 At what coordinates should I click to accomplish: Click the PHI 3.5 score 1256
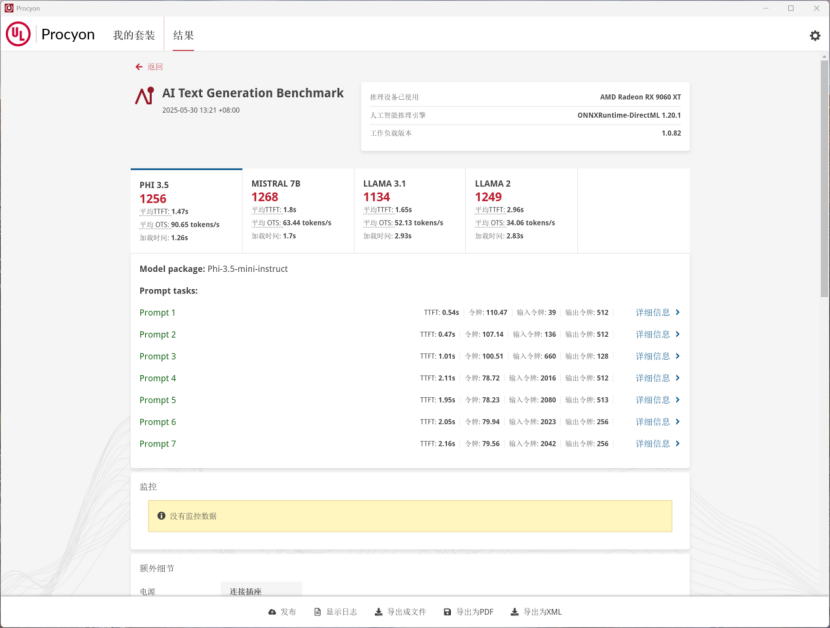coord(153,199)
